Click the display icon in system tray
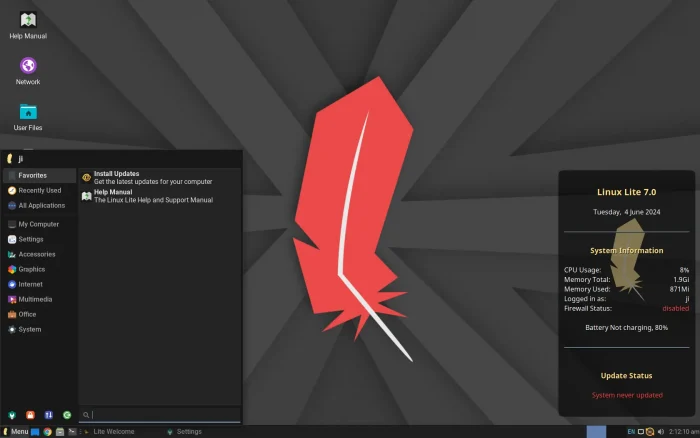This screenshot has width=700, height=438. (641, 431)
